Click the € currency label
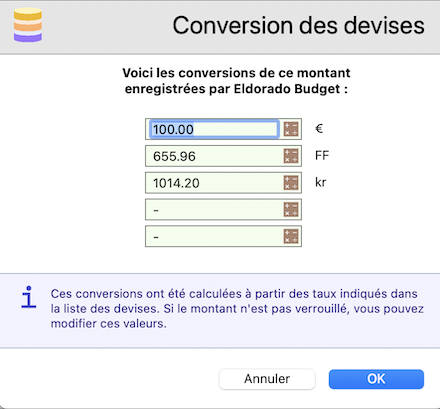The image size is (440, 409). pos(319,129)
